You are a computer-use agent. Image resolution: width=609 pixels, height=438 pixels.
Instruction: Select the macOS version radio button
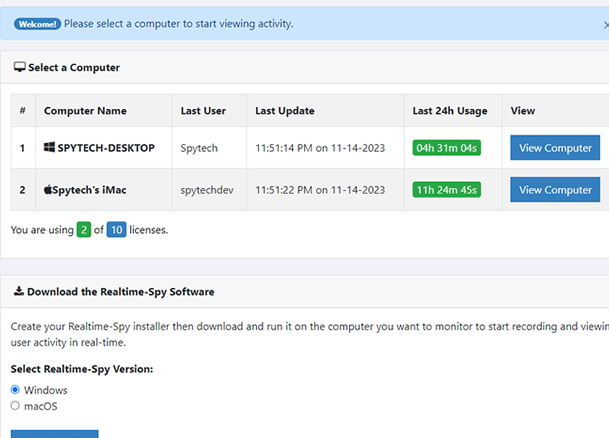[15, 405]
